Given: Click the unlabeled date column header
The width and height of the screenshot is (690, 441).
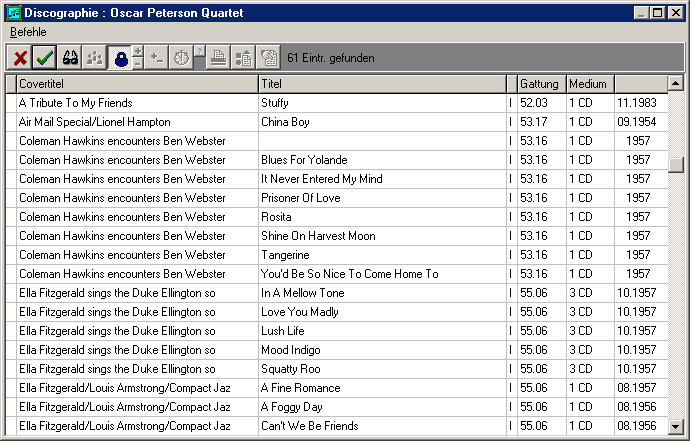Looking at the screenshot, I should (x=641, y=84).
